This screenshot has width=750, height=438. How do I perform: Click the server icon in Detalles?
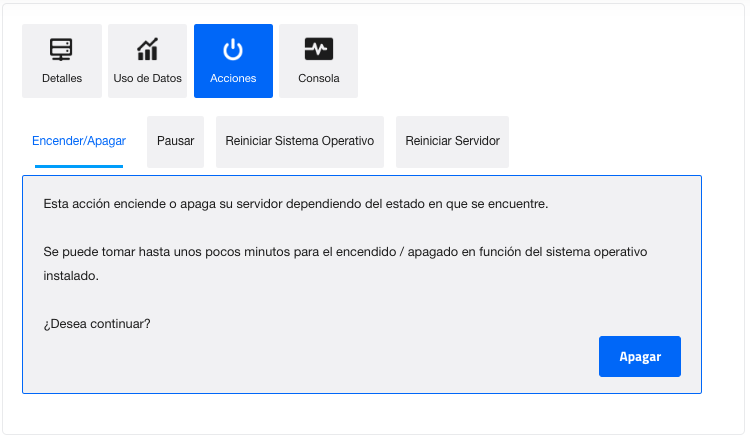click(x=62, y=49)
